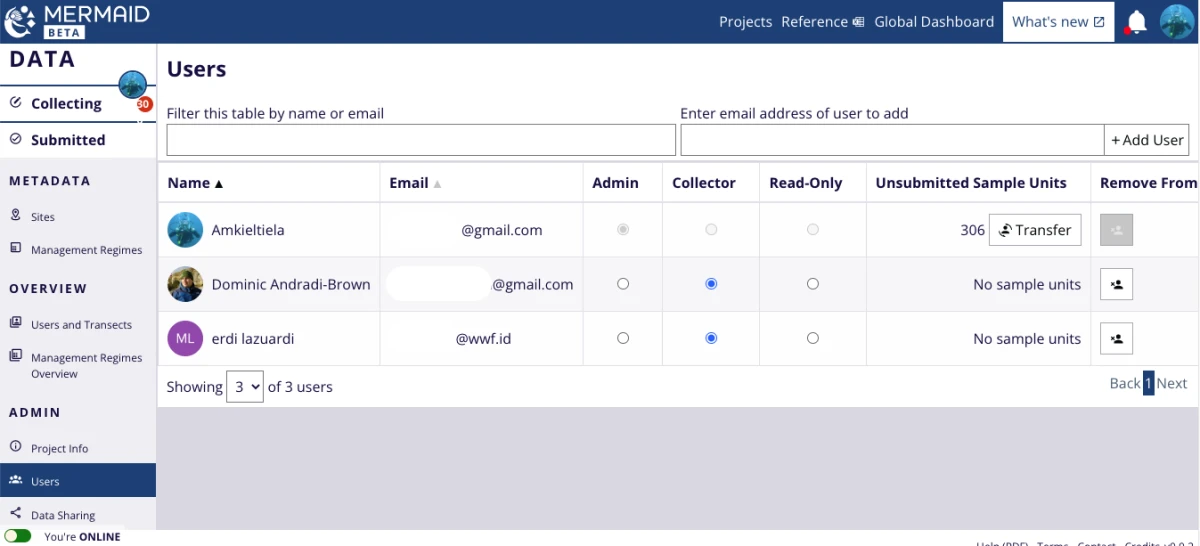Select Users in the Admin sidebar
1200x546 pixels.
point(78,481)
